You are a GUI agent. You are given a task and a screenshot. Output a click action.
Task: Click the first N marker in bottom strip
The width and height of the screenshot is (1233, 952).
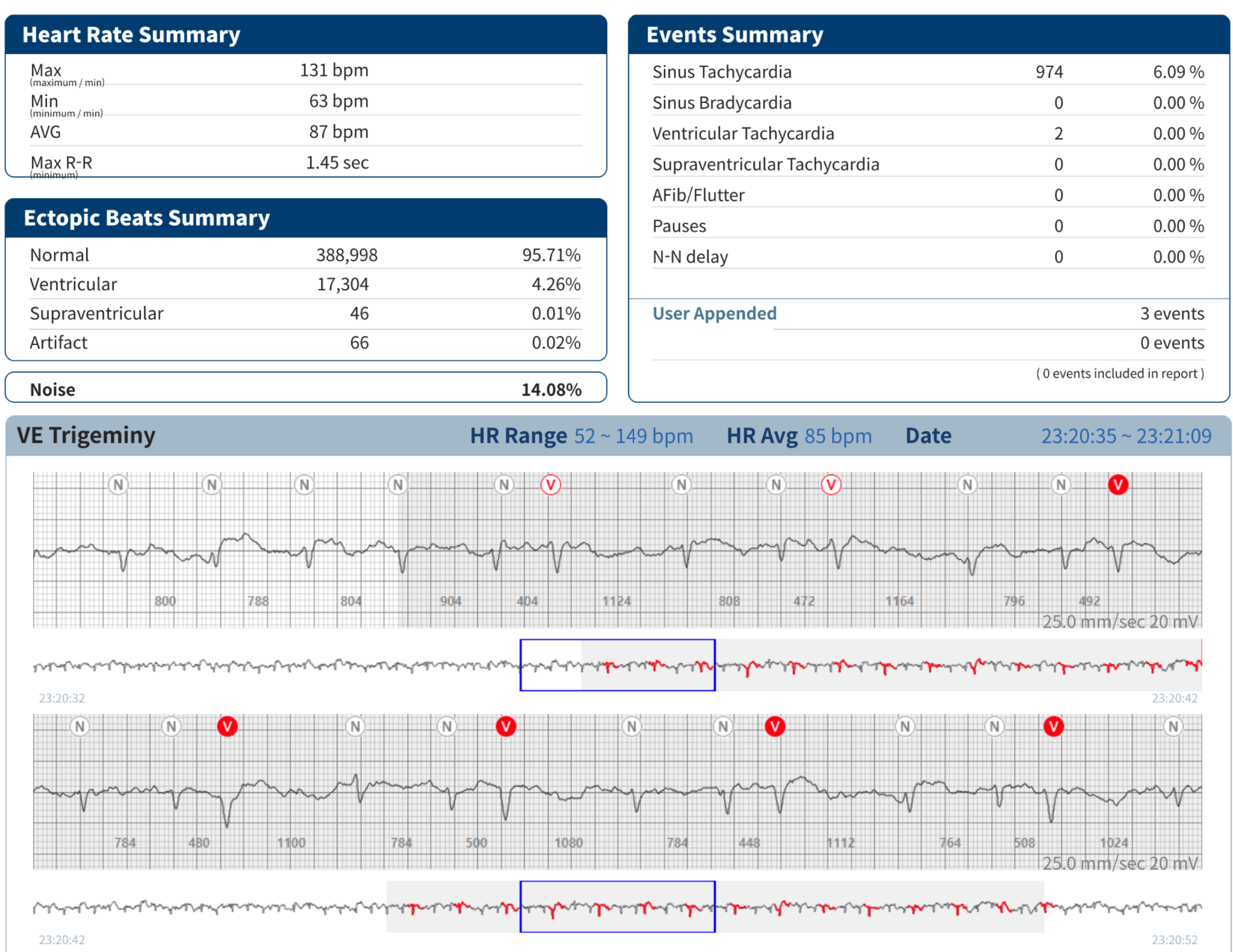click(79, 727)
